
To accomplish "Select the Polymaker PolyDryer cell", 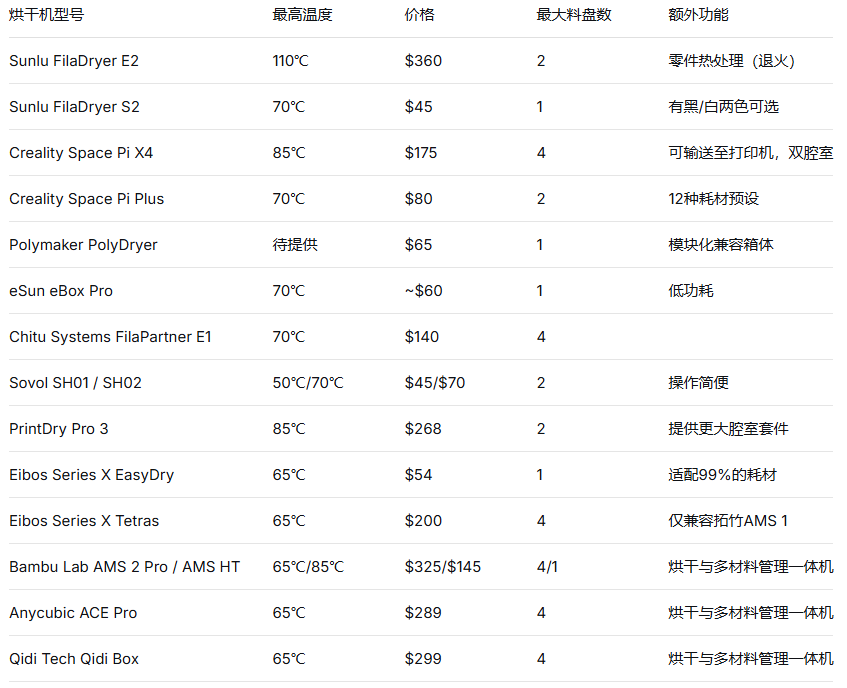I will coord(83,245).
